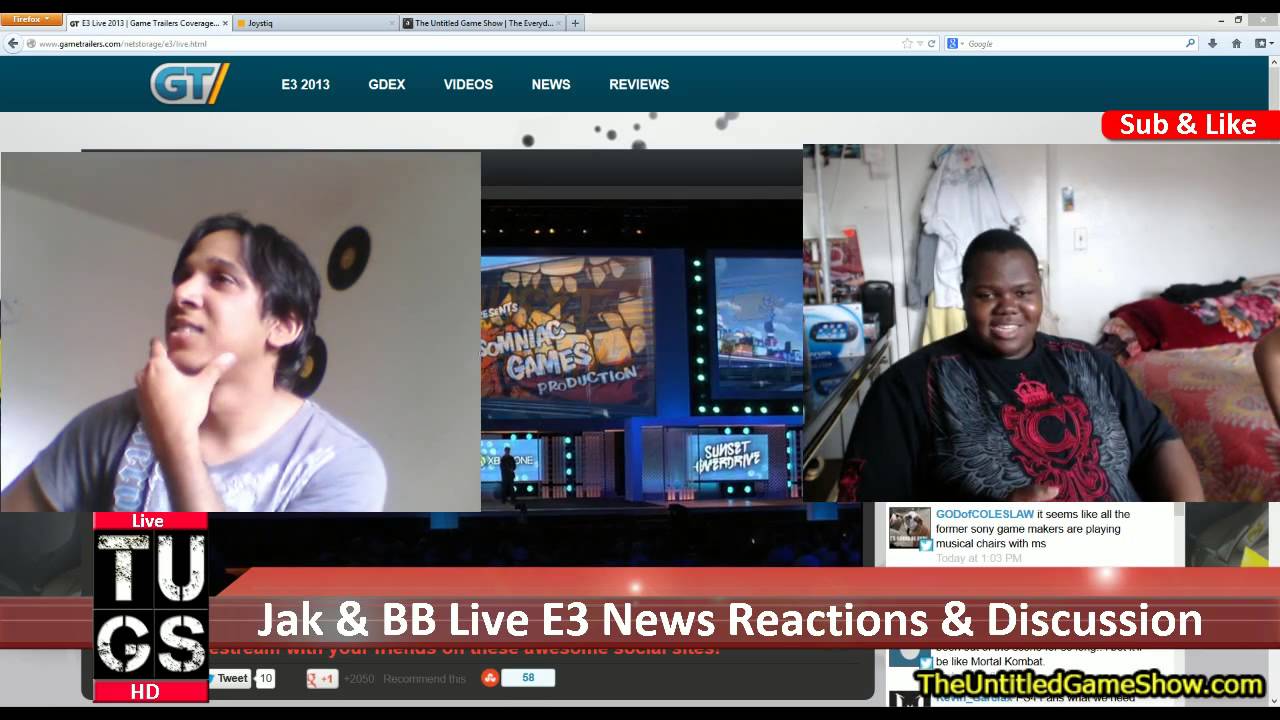This screenshot has width=1280, height=720.
Task: Click the StumbleUpon count showing 58
Action: 528,678
